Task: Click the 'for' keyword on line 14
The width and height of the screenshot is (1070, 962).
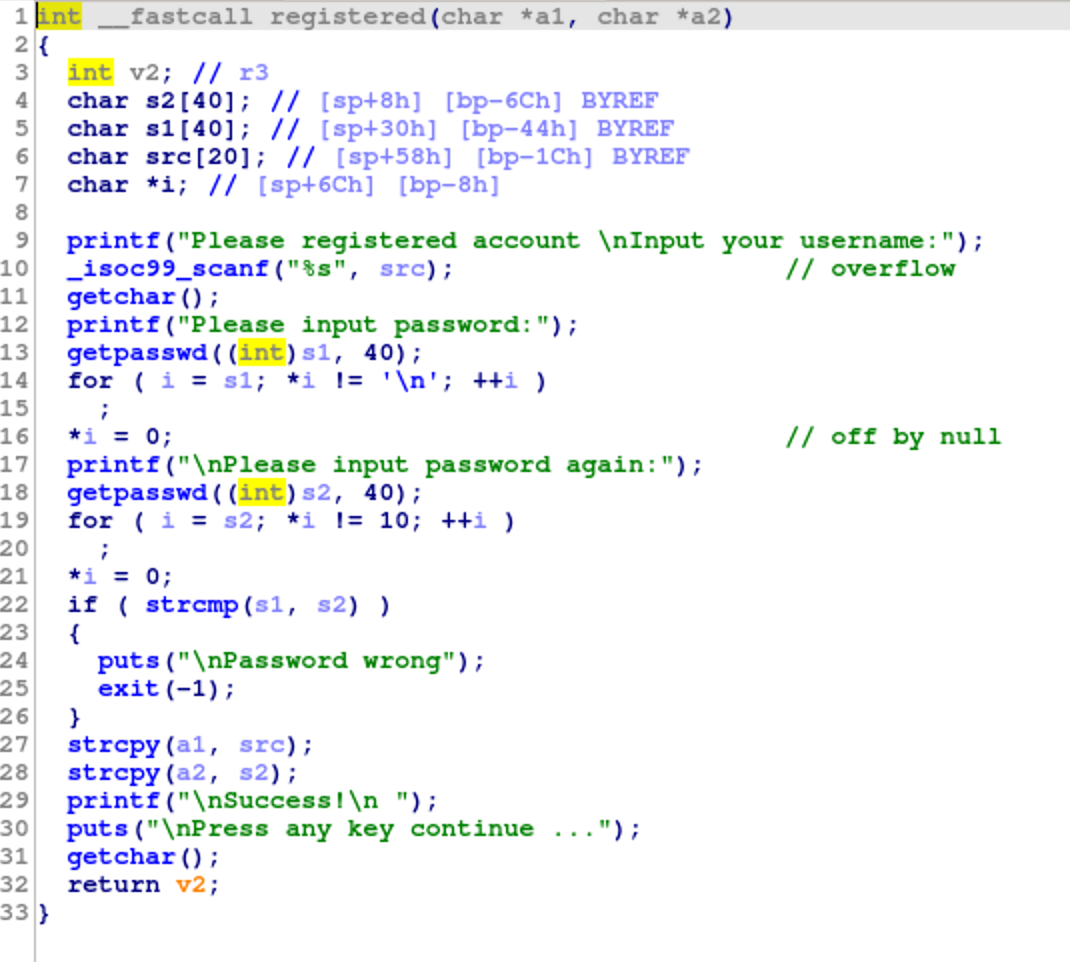Action: point(90,381)
